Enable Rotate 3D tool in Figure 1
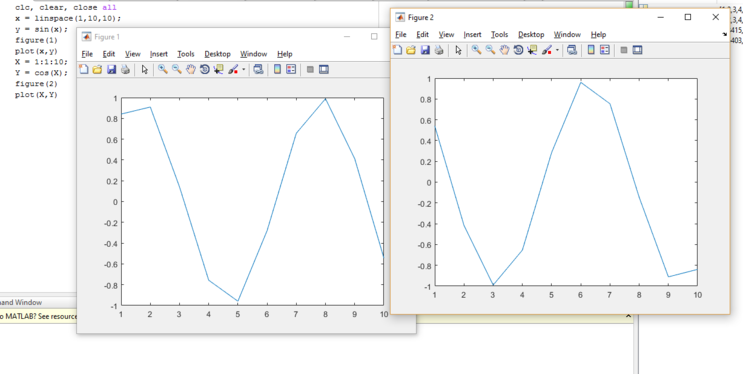Screen dimensions: 743x374 pos(204,70)
